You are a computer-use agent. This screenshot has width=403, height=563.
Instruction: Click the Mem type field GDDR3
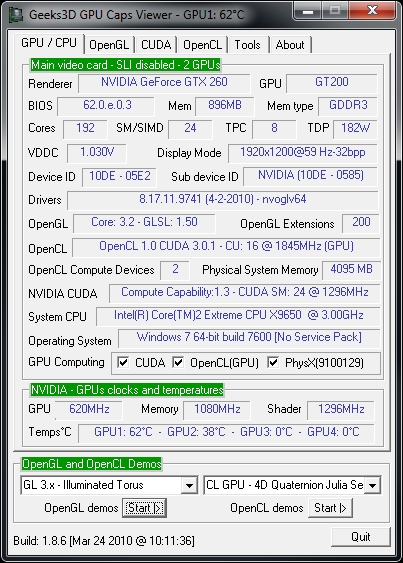pos(348,106)
